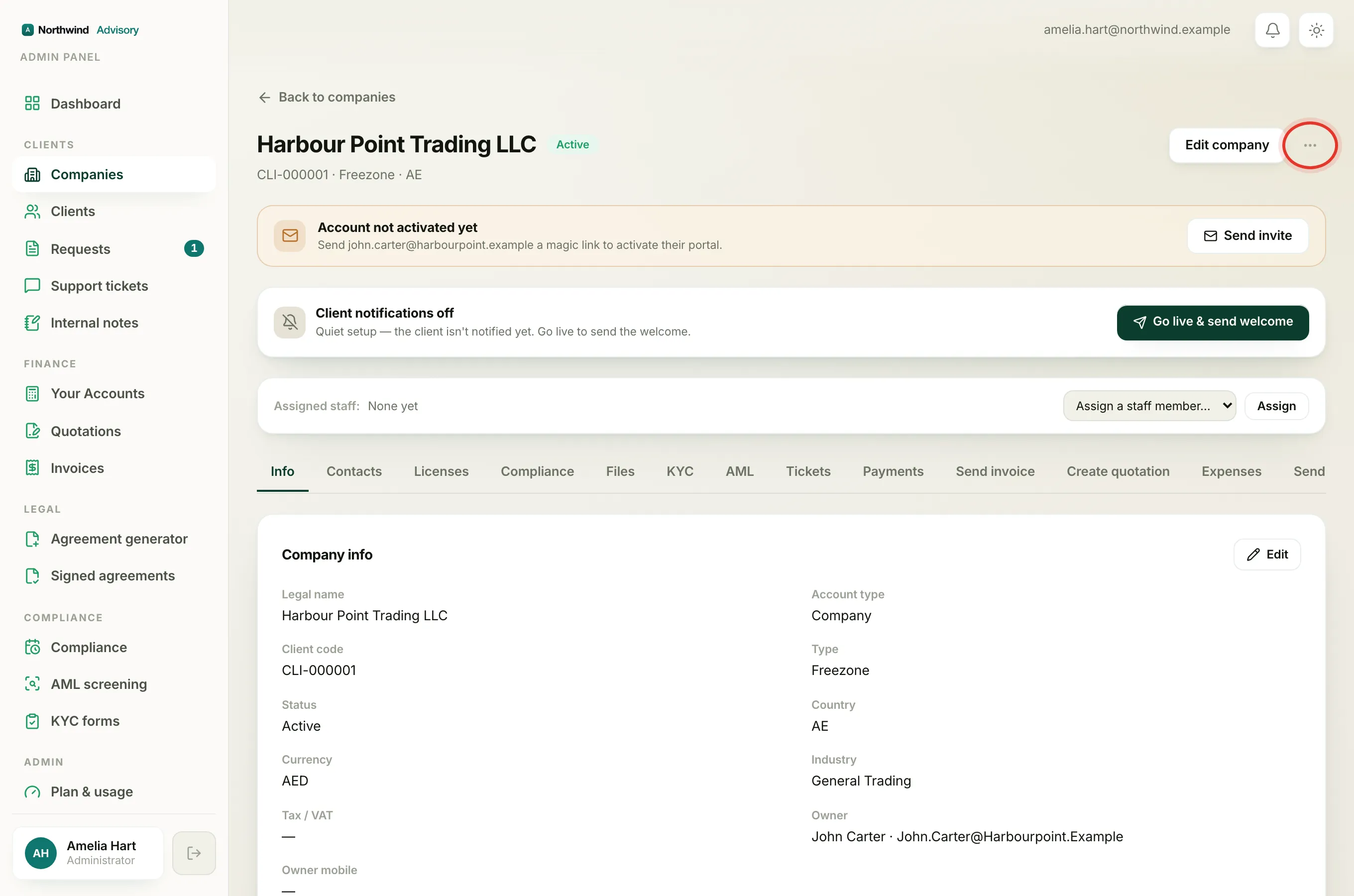
Task: Click the Harbour Point Trading LLC heading
Action: [396, 144]
